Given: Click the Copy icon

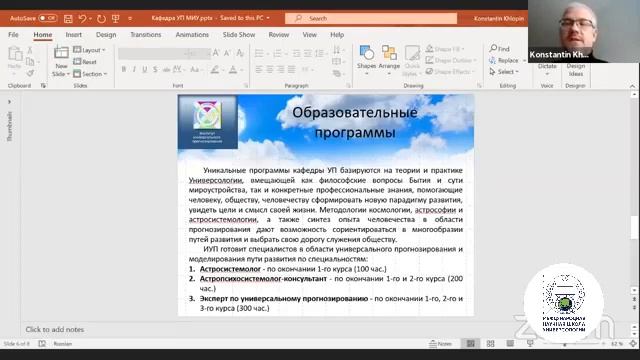Looking at the screenshot, I should [30, 62].
